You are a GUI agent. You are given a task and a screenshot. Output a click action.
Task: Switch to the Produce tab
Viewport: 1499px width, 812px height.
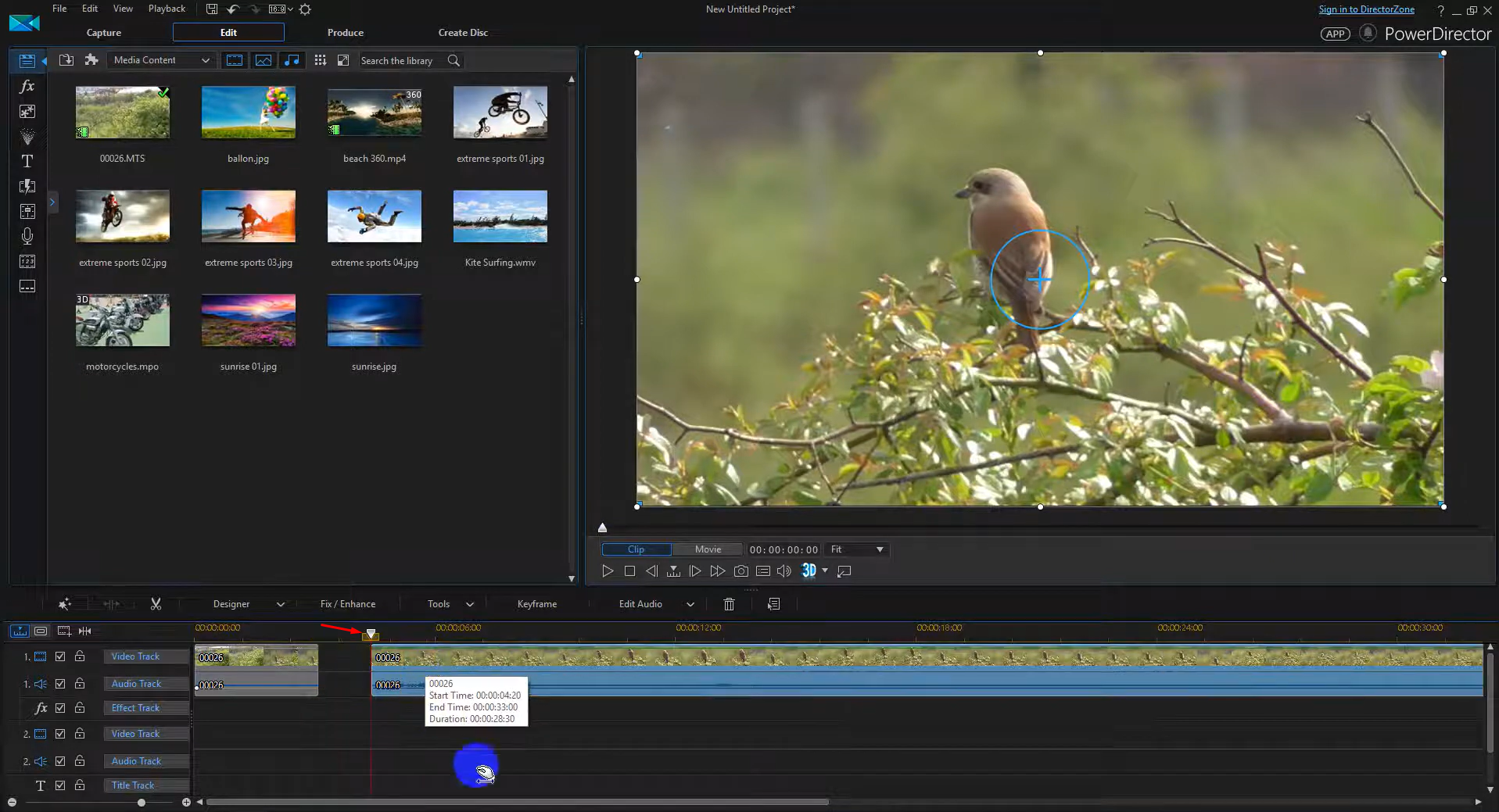tap(344, 32)
